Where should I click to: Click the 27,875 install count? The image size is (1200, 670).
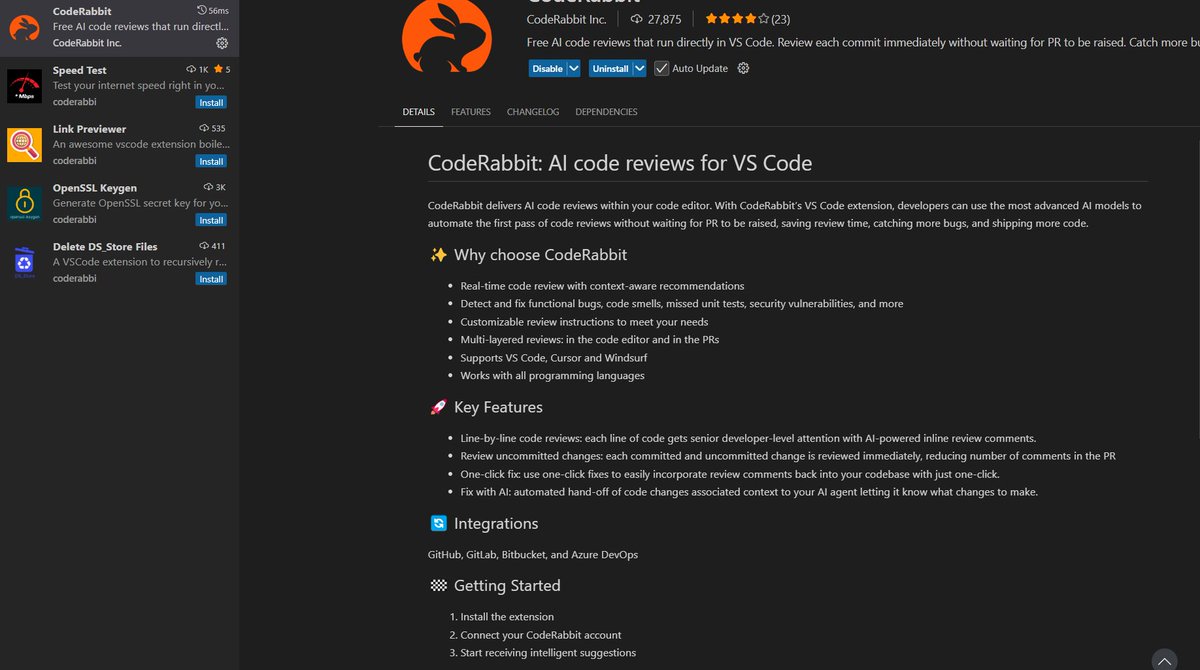point(656,18)
